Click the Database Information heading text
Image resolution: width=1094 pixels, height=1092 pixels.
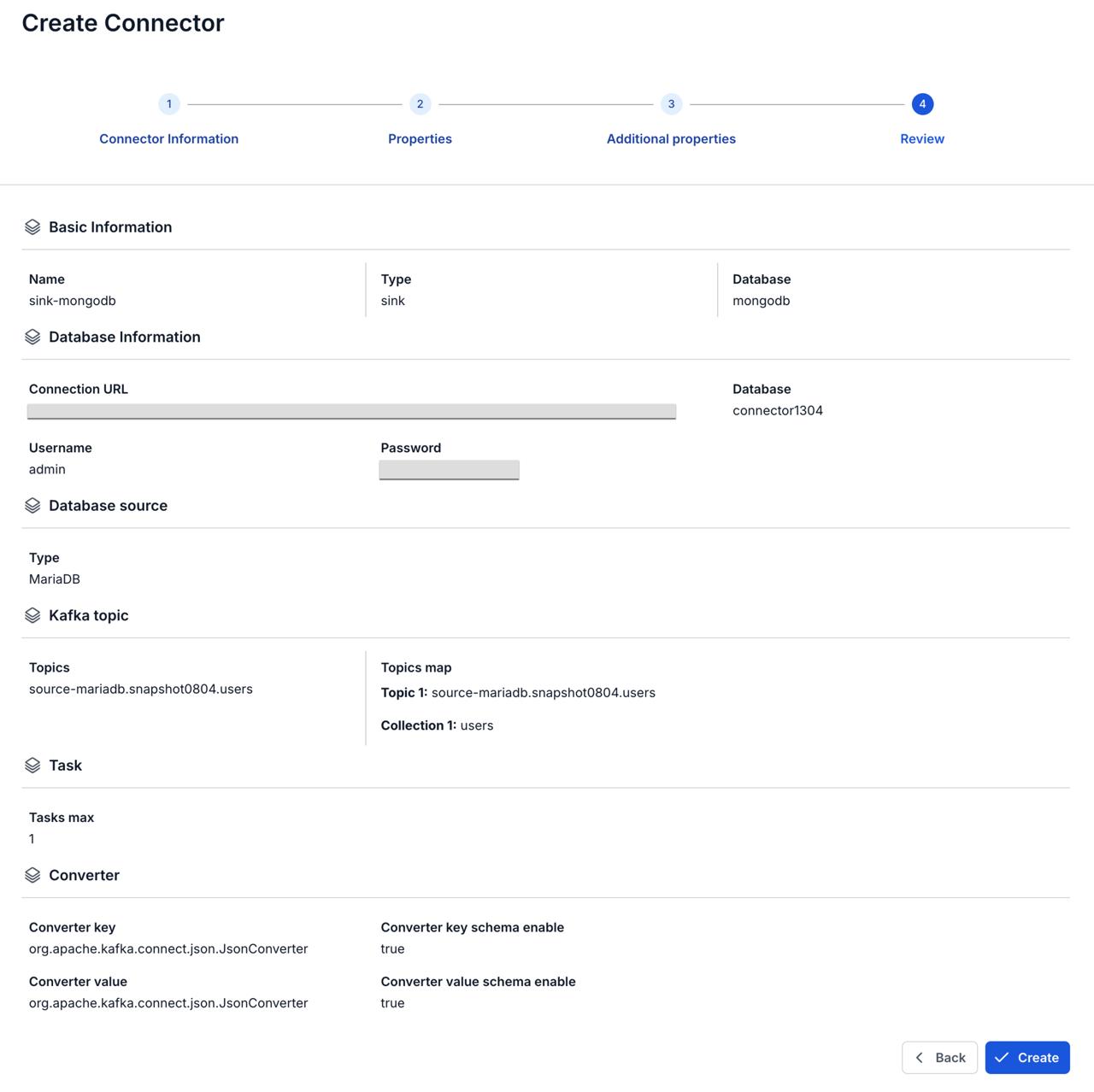[x=125, y=337]
